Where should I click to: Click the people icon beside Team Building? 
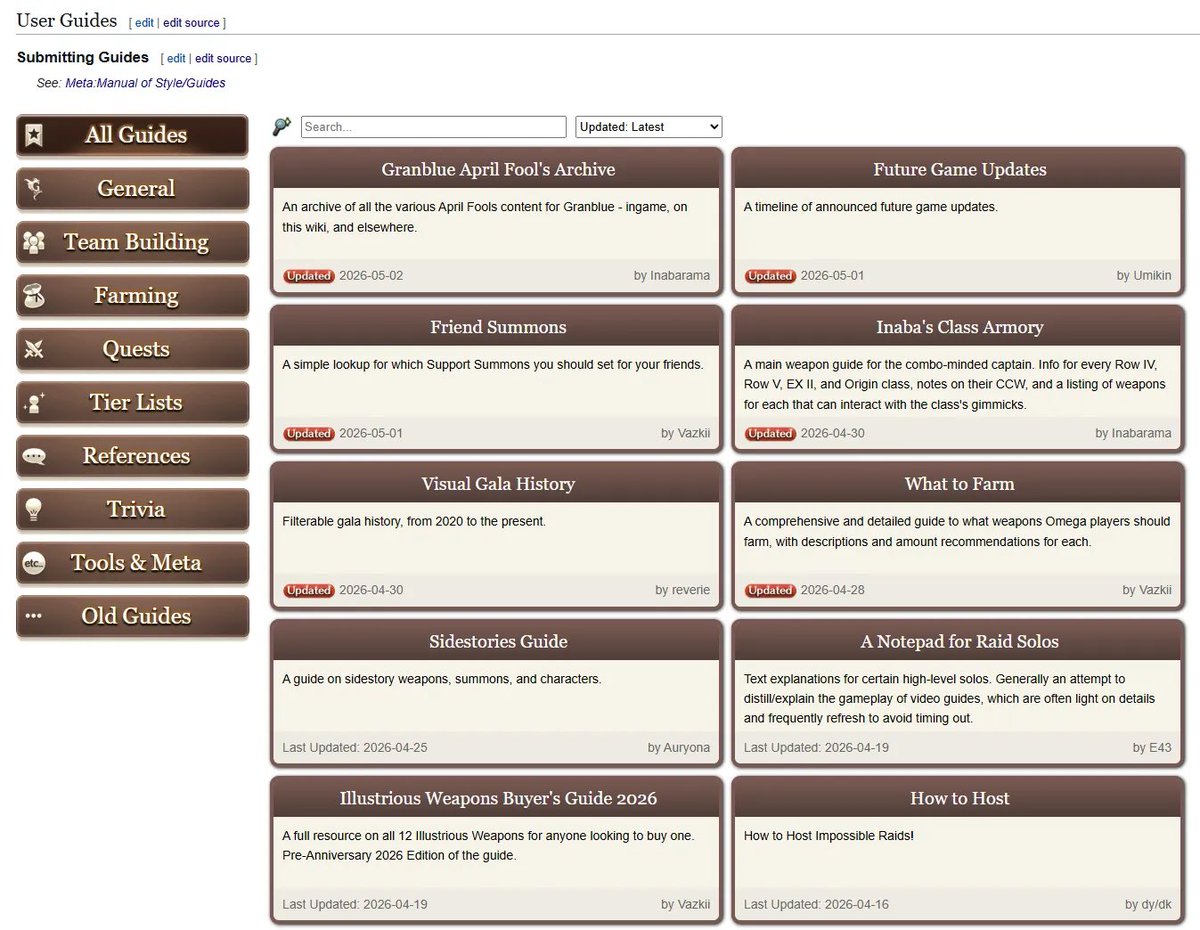point(34,242)
